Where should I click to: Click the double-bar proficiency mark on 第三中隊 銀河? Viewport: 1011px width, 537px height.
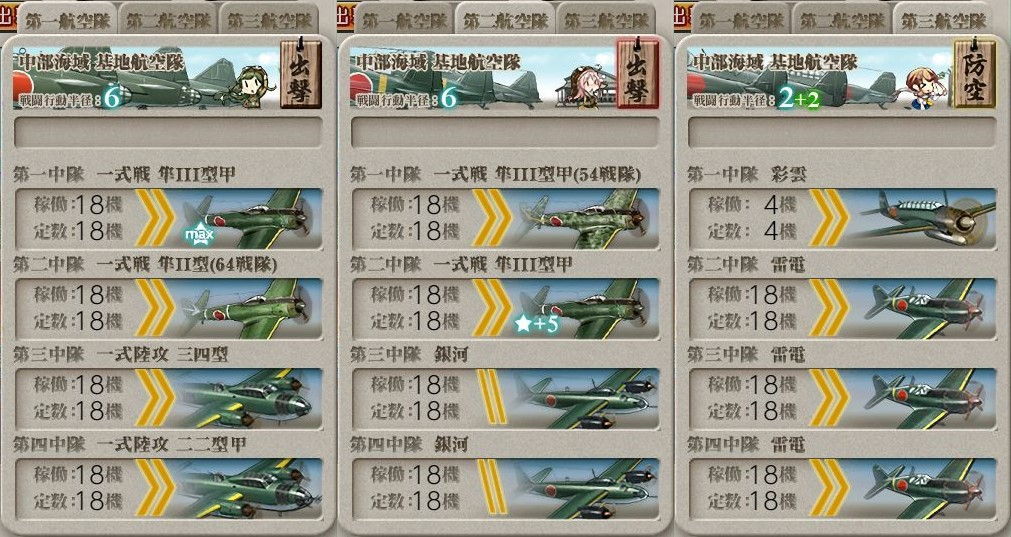tap(493, 396)
